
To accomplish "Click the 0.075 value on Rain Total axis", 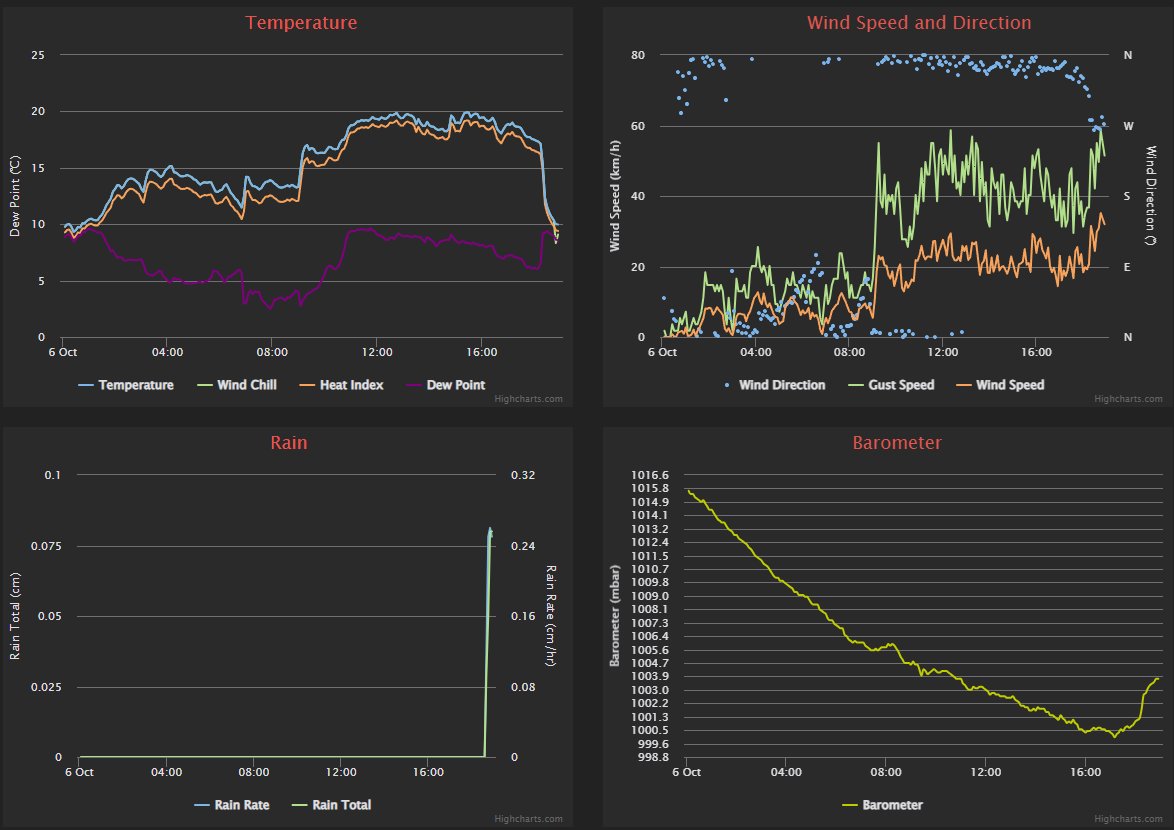I will click(46, 546).
